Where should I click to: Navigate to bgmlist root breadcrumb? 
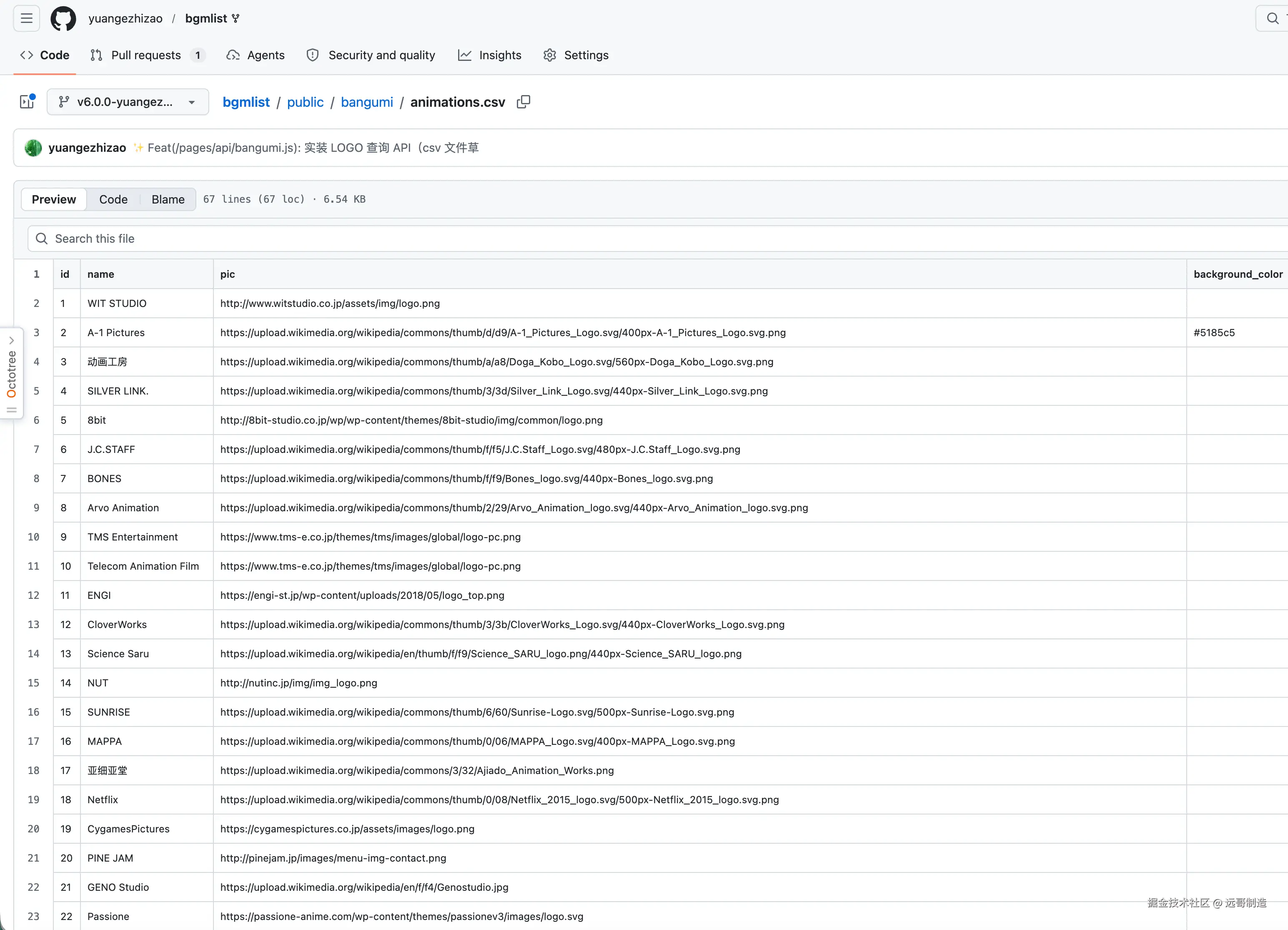coord(246,102)
